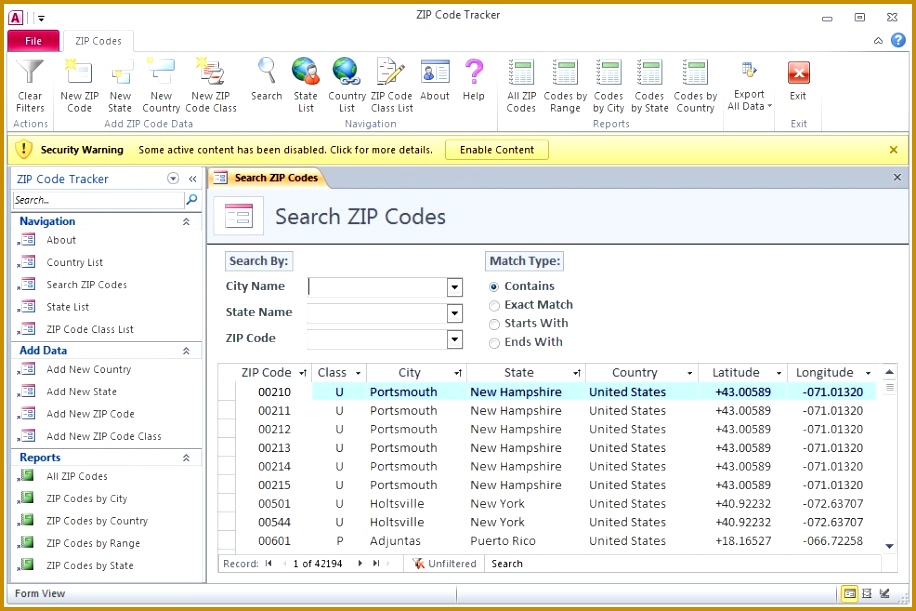Click the Adjuntas city cell
916x611 pixels.
point(395,541)
